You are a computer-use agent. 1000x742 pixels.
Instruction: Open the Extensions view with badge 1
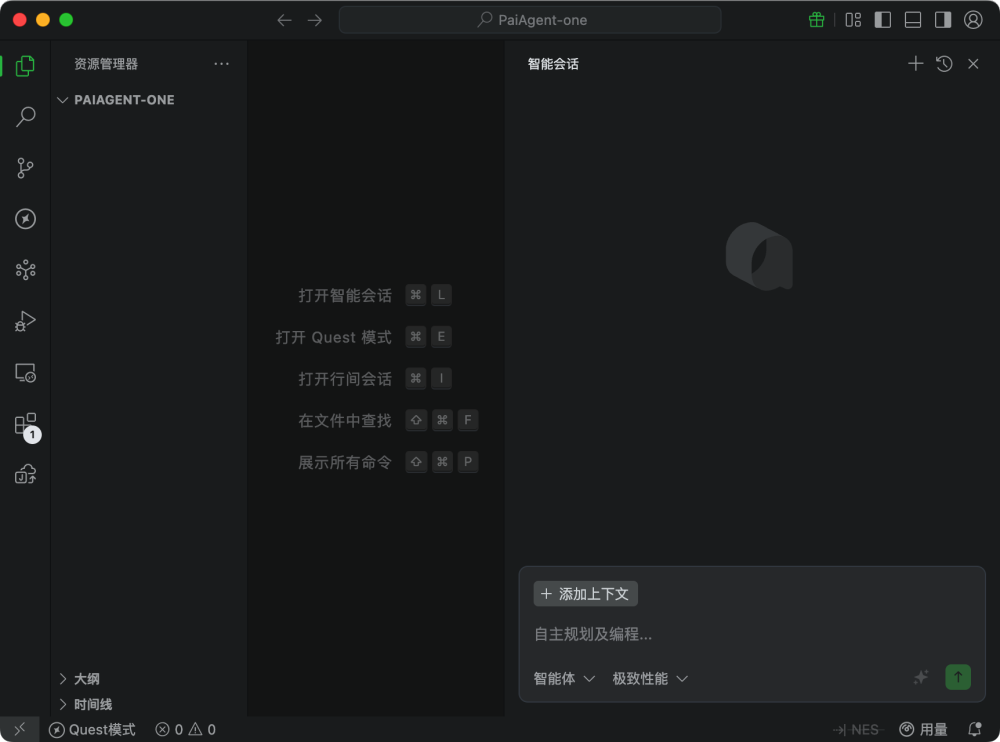25,423
